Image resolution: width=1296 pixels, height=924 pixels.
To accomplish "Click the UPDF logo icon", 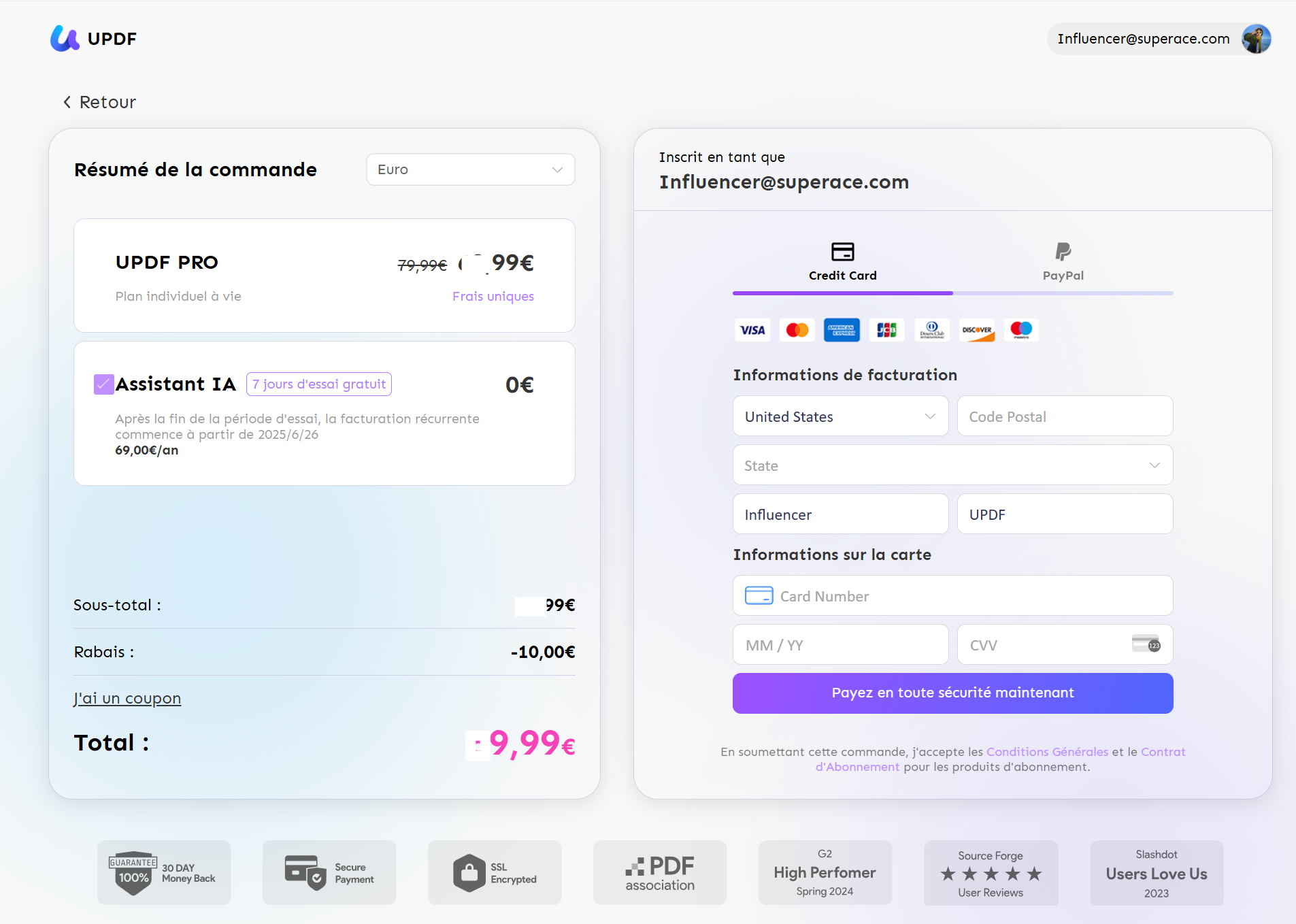I will [x=65, y=39].
